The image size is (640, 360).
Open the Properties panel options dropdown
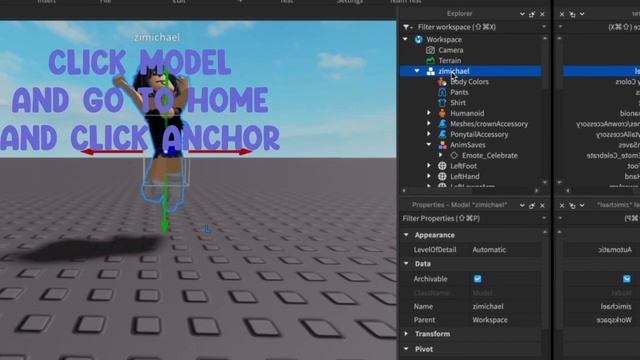coord(522,205)
